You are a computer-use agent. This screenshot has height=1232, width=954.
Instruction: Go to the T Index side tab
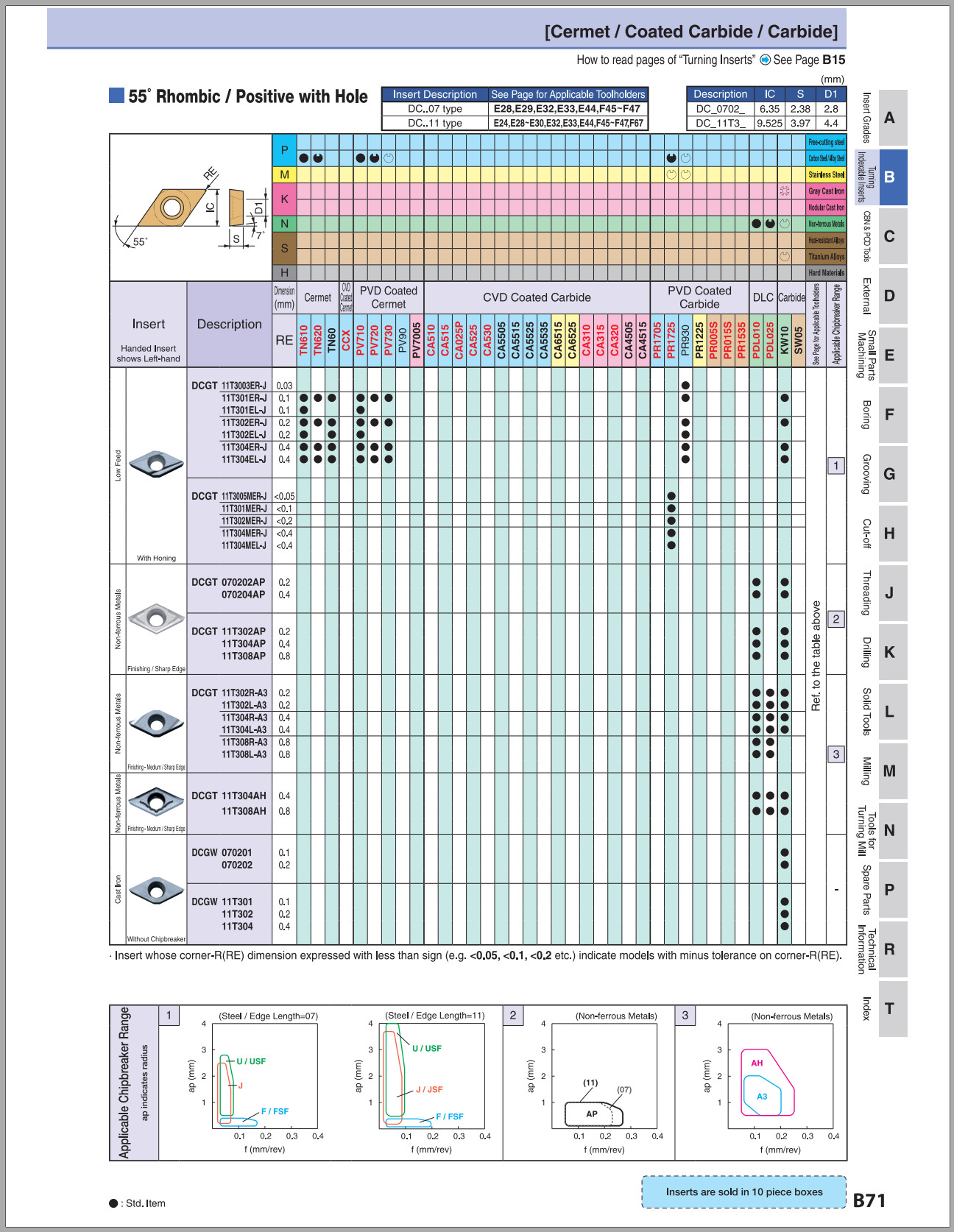[888, 1008]
